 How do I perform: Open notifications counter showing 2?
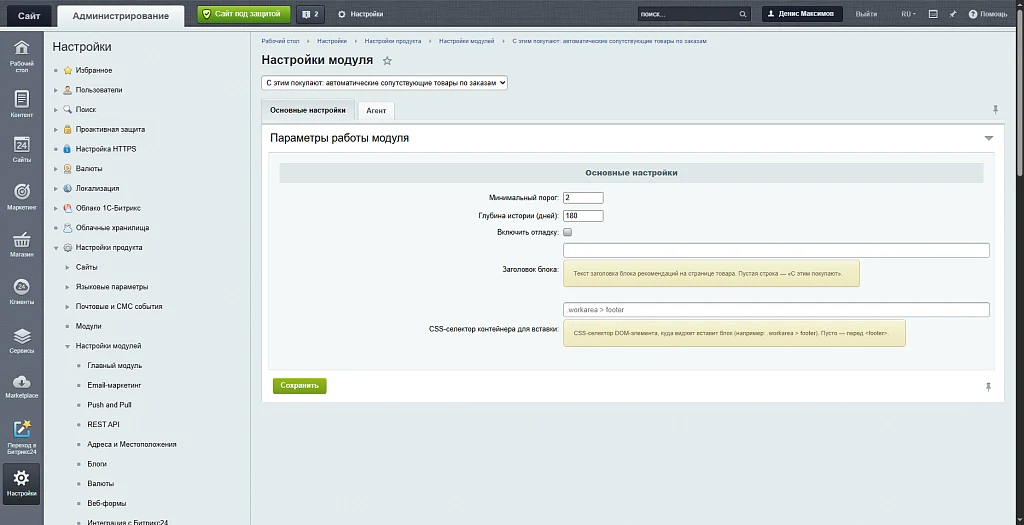pos(310,14)
